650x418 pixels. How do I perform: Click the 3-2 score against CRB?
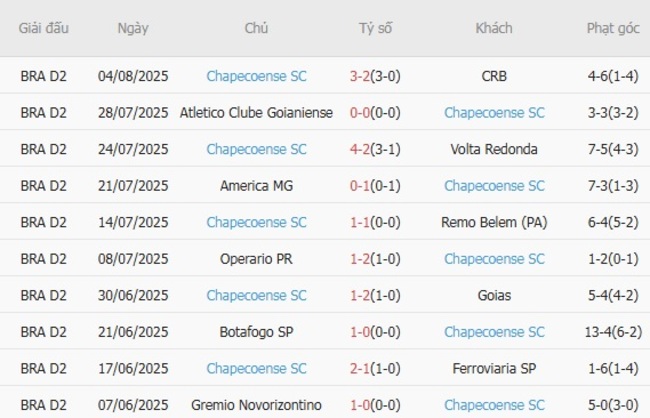362,76
